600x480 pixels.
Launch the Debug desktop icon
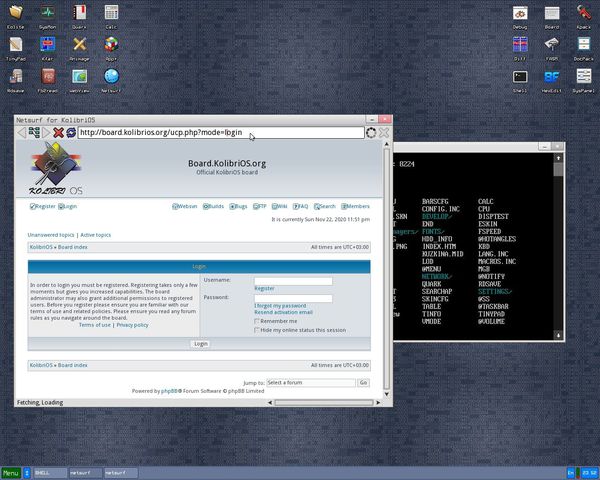pyautogui.click(x=520, y=13)
